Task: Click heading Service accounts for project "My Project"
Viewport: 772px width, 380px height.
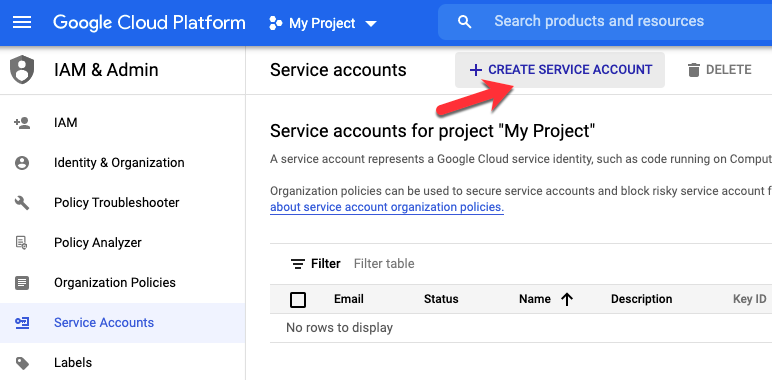Action: pos(433,131)
